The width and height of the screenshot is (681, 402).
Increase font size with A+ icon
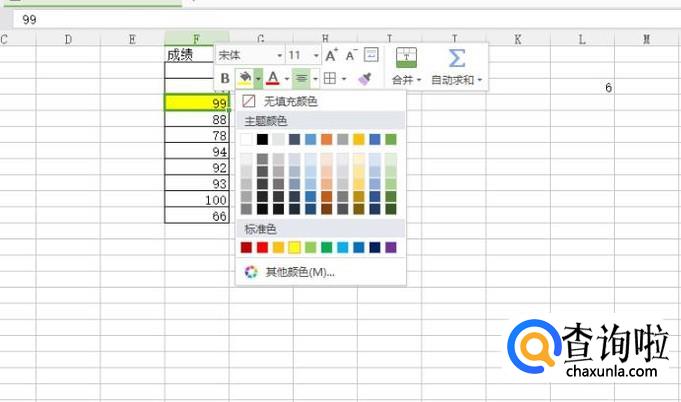pyautogui.click(x=331, y=55)
